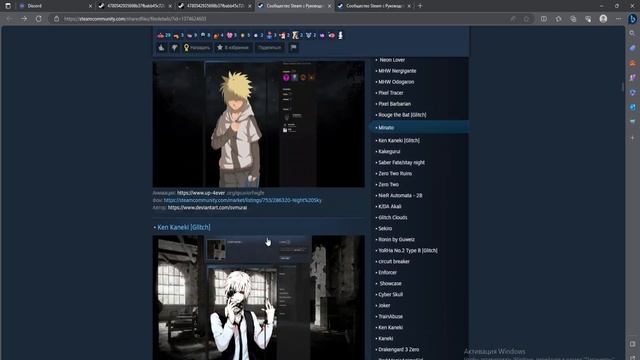Reload the page with the refresh icon
Viewport: 640px width, 360px height.
click(39, 19)
